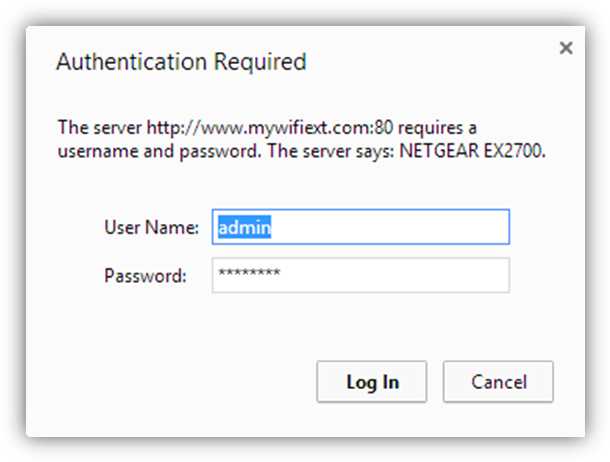
Task: Click empty space after password asterisks
Action: point(400,275)
